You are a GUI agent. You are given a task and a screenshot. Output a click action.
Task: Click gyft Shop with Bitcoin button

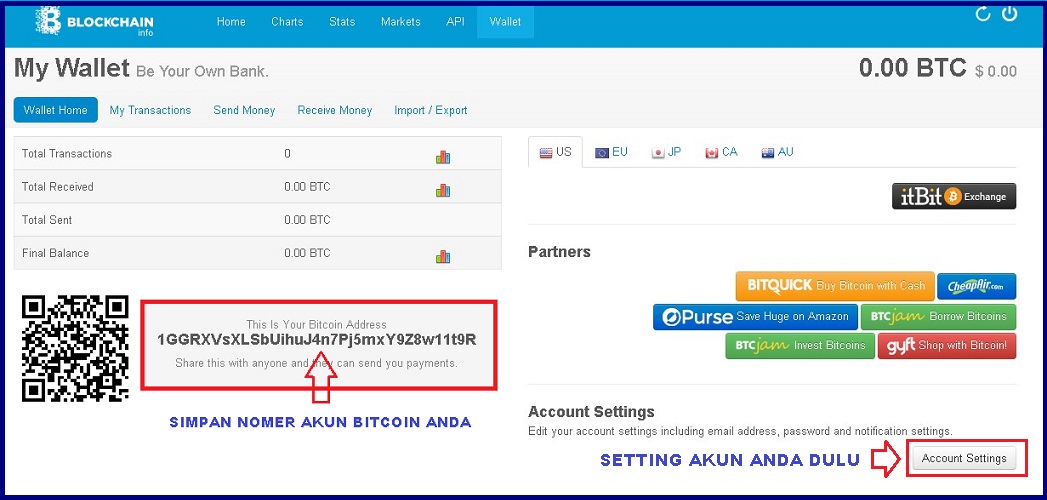(947, 346)
